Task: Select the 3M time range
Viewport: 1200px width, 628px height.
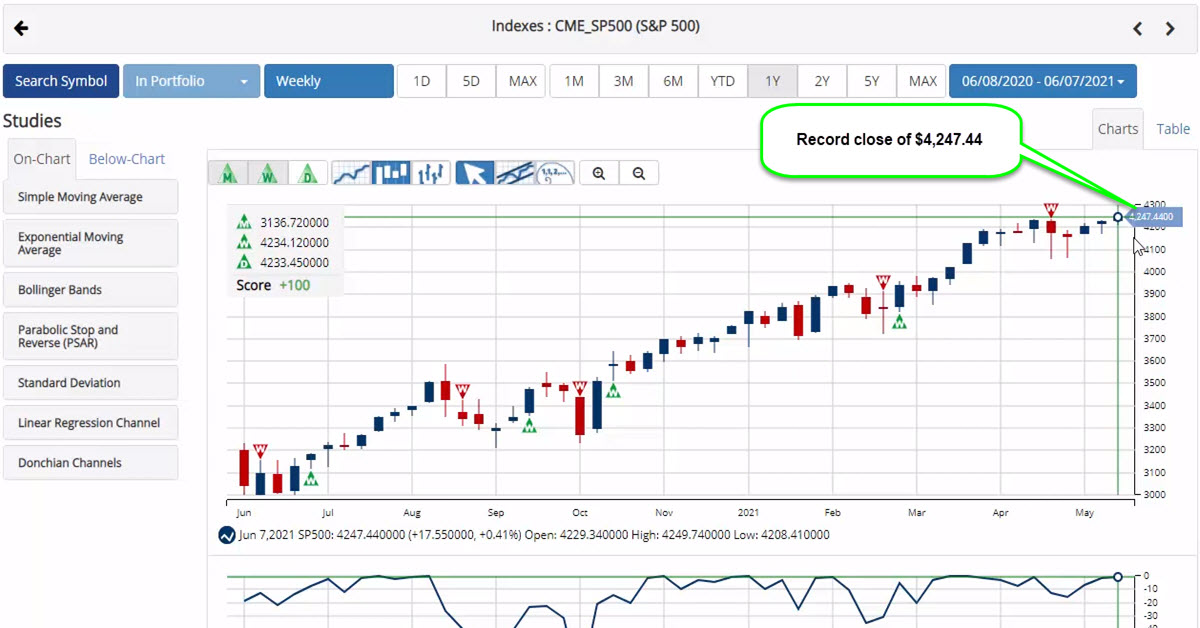Action: pyautogui.click(x=623, y=81)
